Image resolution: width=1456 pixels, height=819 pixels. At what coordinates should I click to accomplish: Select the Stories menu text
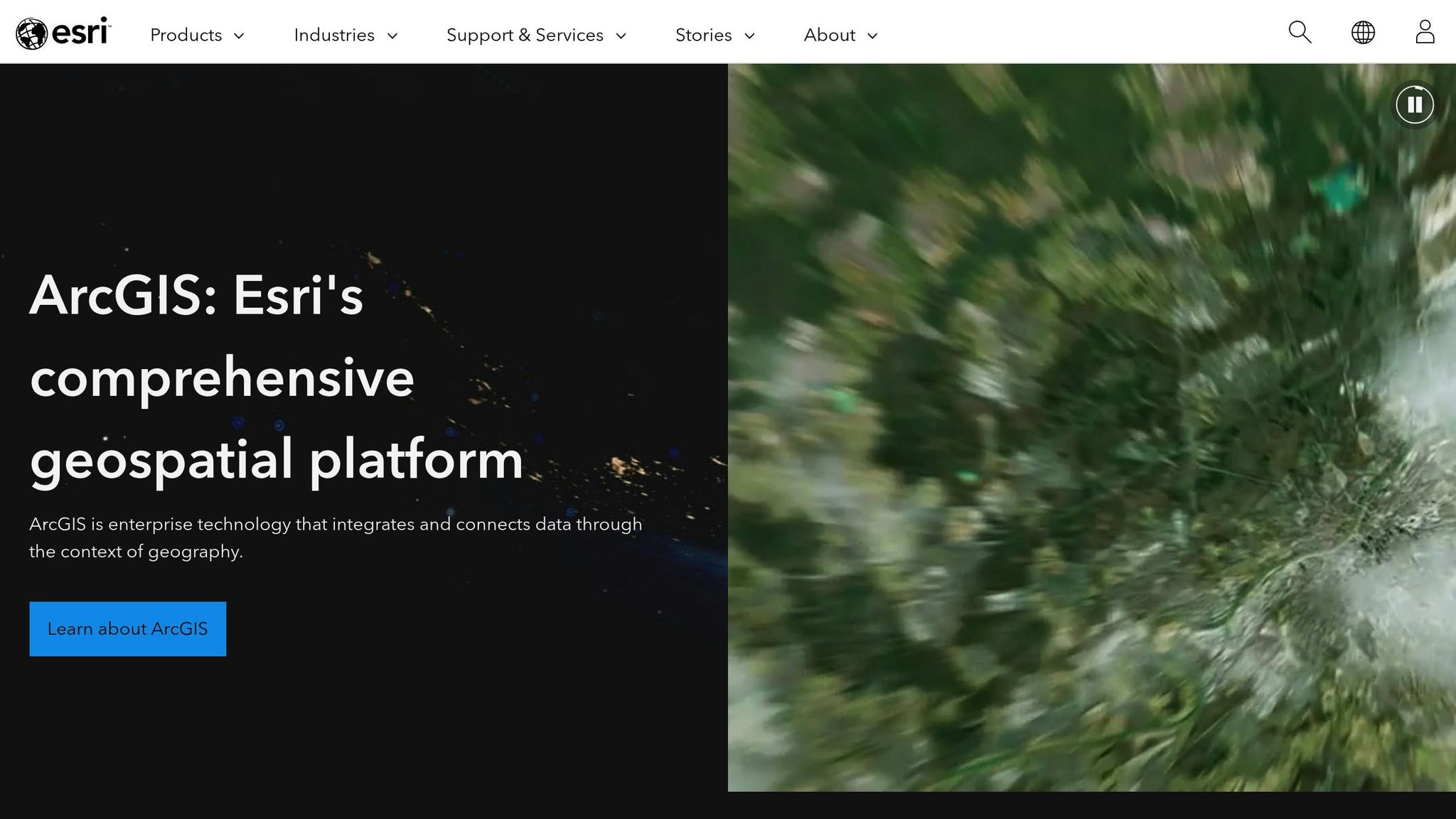click(x=703, y=35)
